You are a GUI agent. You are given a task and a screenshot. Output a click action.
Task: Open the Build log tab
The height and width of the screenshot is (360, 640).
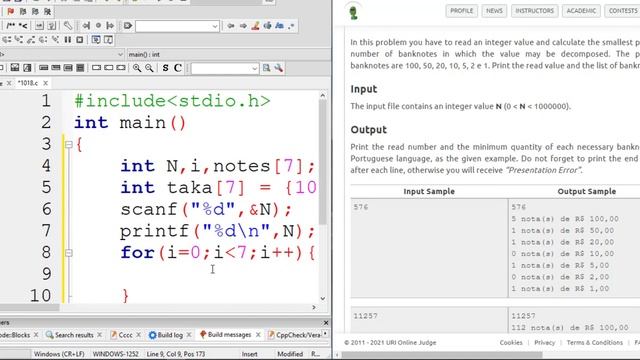(166, 335)
